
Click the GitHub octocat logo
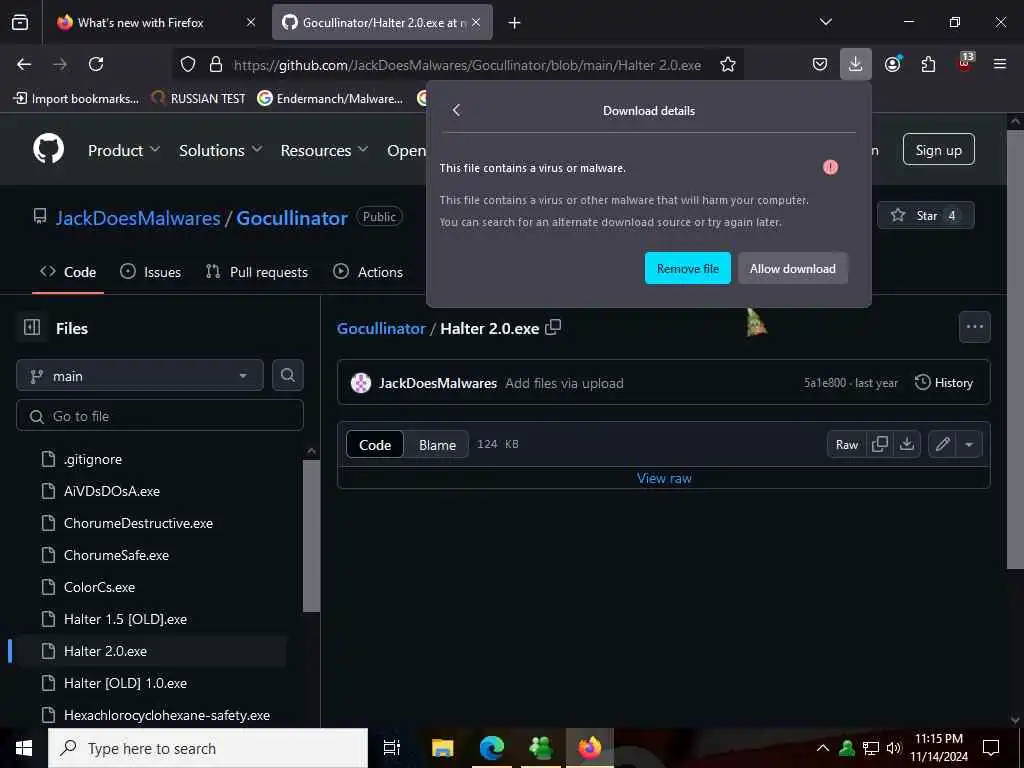(49, 149)
